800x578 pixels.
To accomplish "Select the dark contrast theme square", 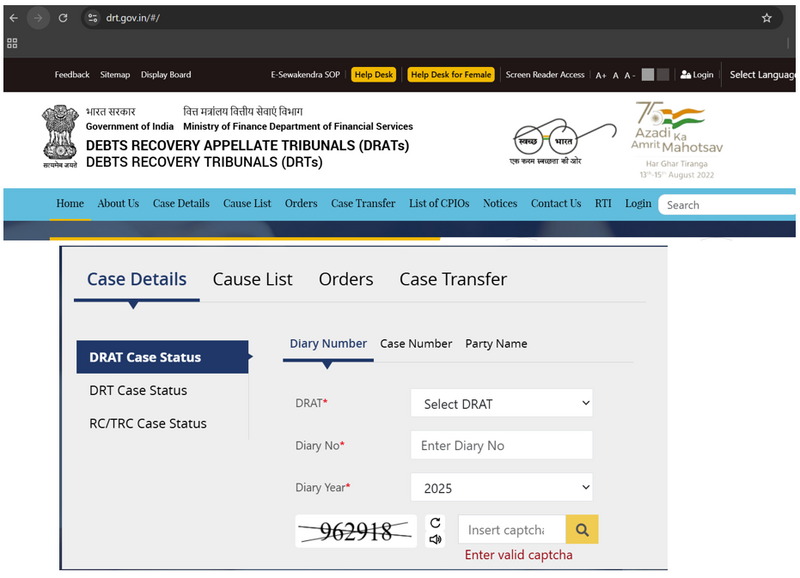I will tap(665, 74).
